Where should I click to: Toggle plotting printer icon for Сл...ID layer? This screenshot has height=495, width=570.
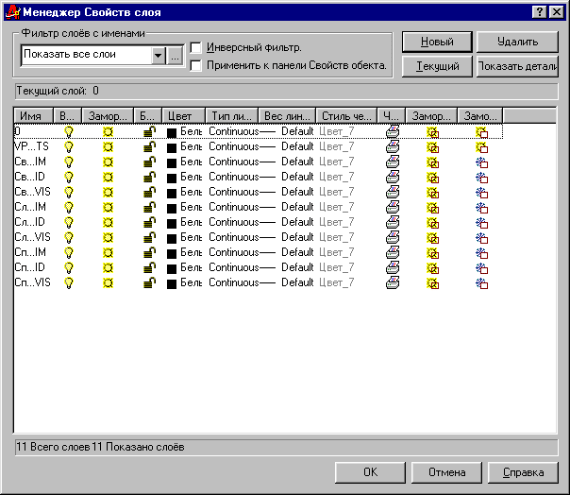392,222
